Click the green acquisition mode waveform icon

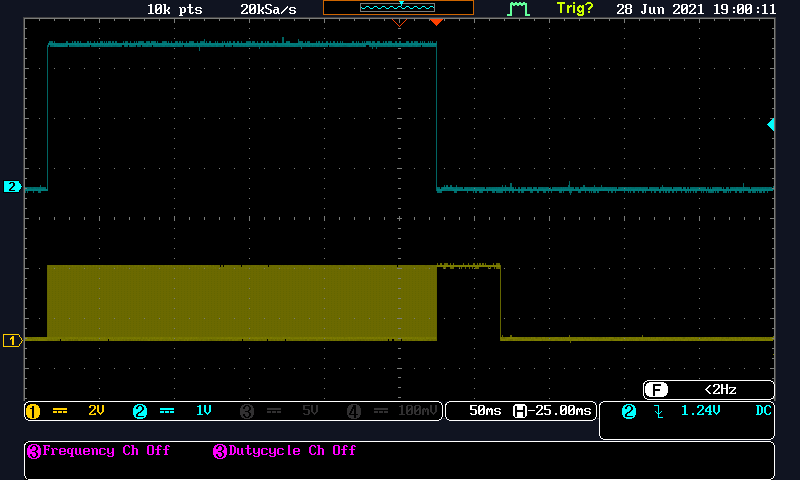pyautogui.click(x=518, y=9)
